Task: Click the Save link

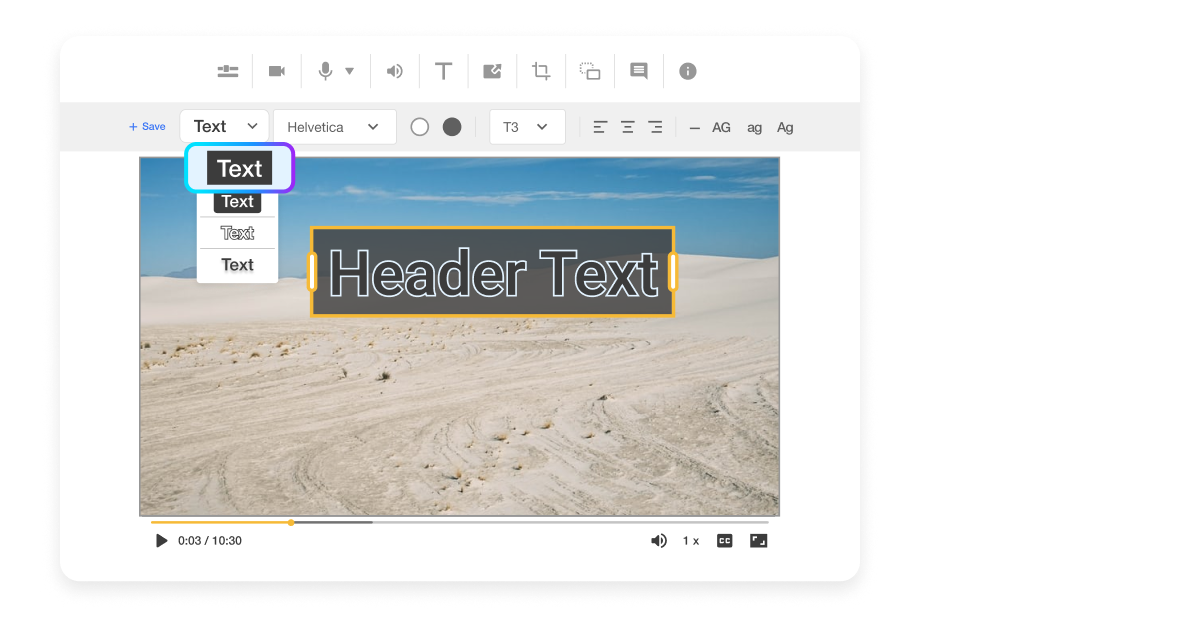Action: coord(147,126)
